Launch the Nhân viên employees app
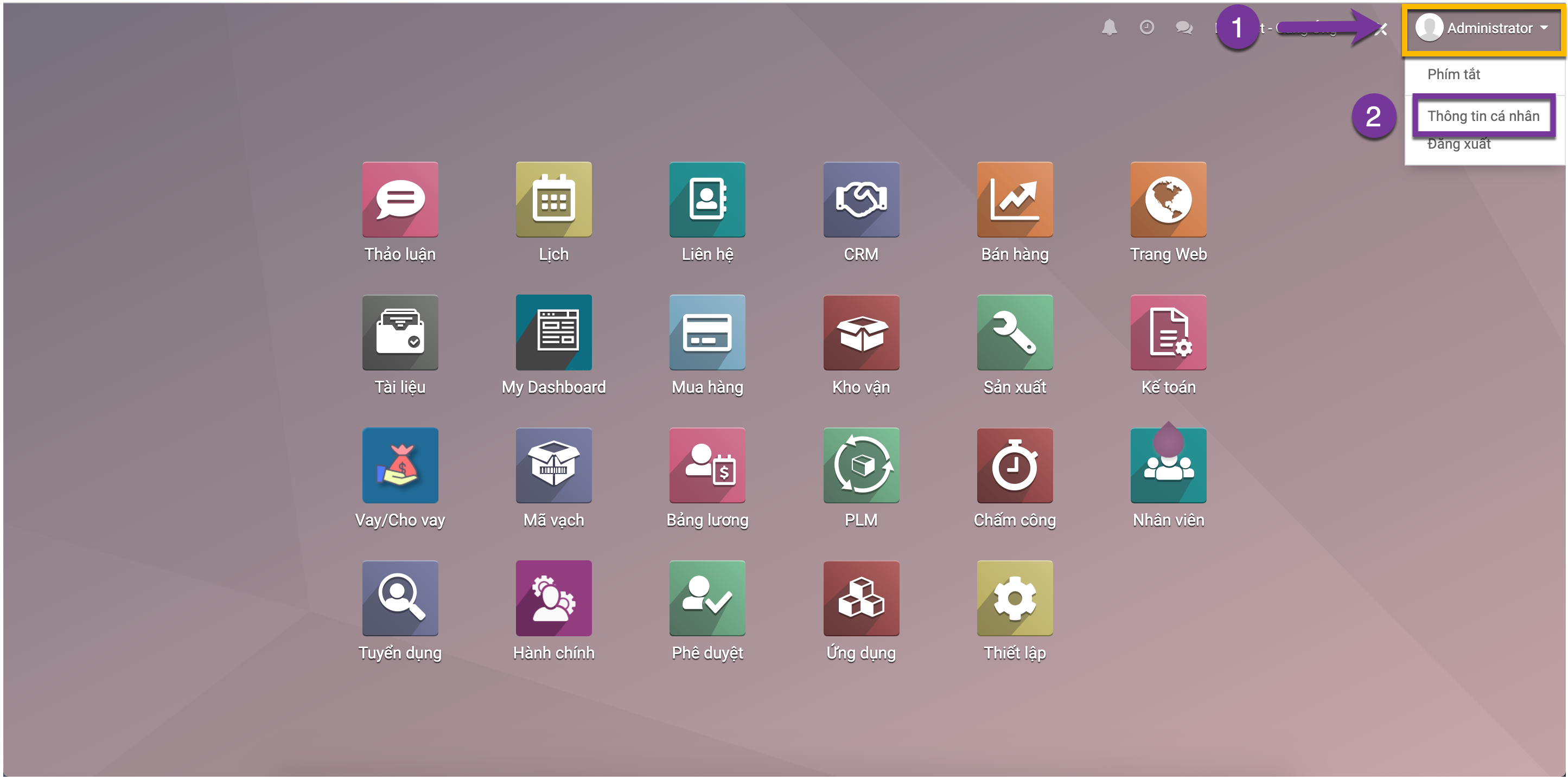The width and height of the screenshot is (1568, 780). pyautogui.click(x=1168, y=465)
